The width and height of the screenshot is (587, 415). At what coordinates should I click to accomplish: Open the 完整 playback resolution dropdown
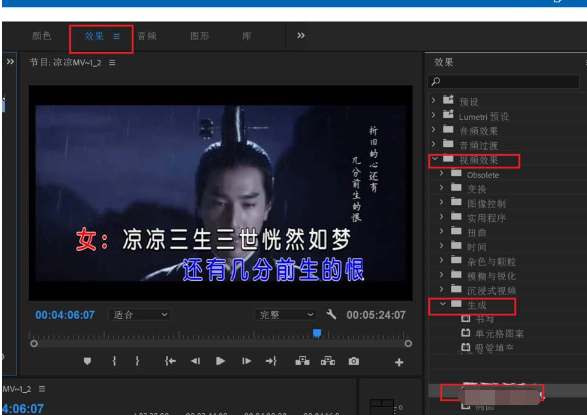pyautogui.click(x=286, y=315)
